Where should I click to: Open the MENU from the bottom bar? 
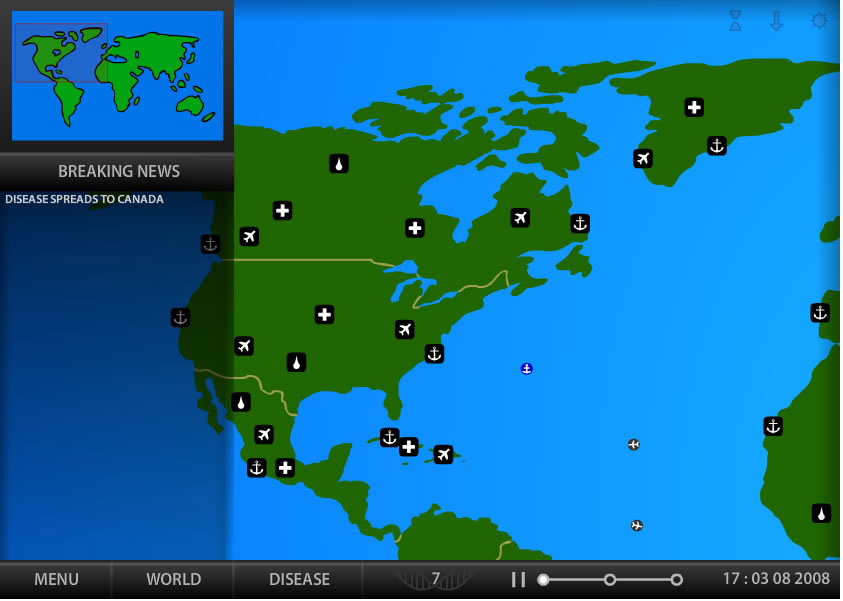click(55, 580)
